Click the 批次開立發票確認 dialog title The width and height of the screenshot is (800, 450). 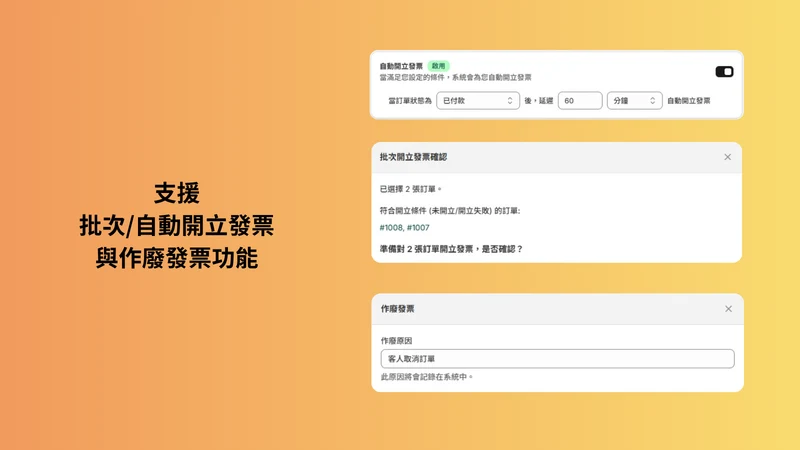click(x=413, y=157)
